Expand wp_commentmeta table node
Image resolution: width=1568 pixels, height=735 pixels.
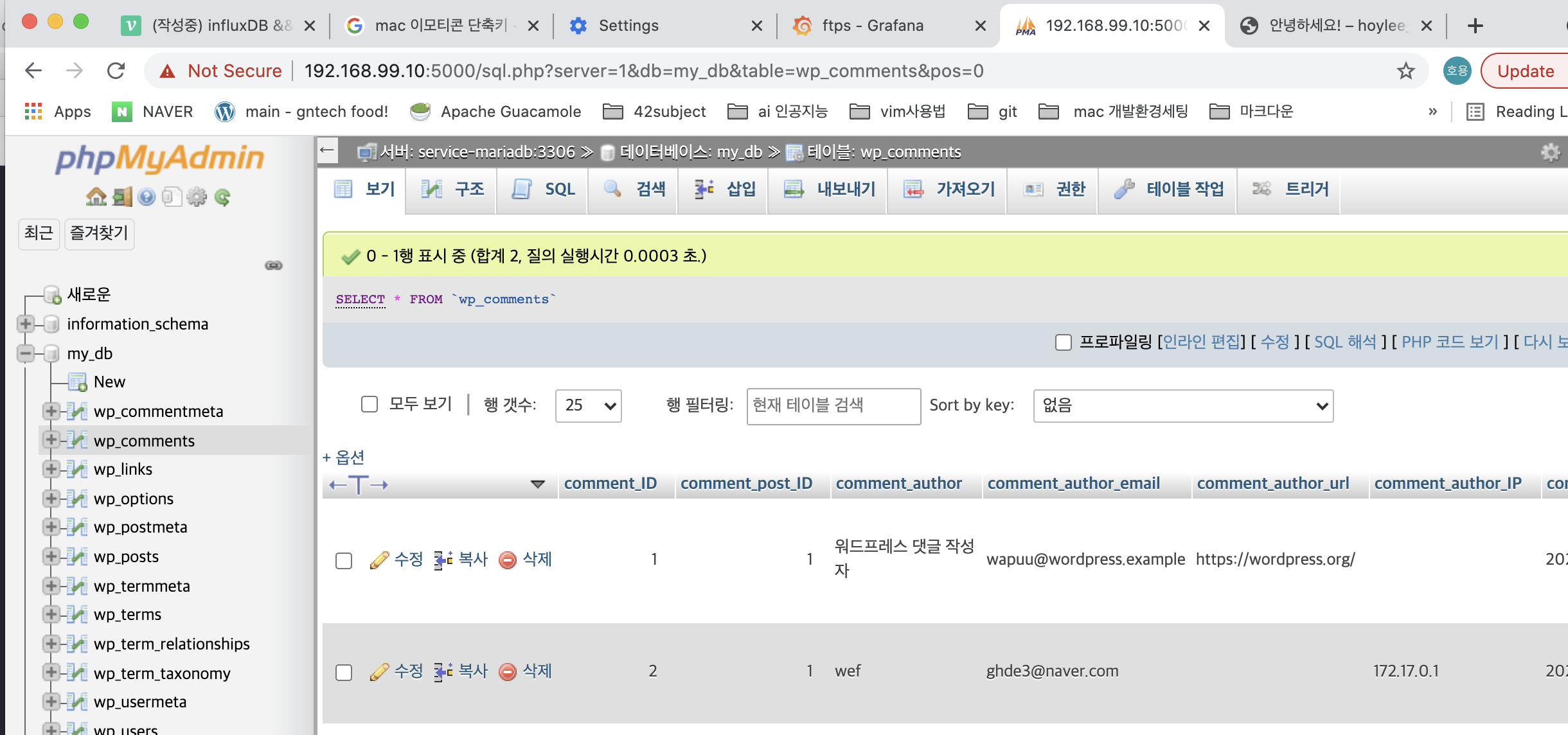pos(51,411)
